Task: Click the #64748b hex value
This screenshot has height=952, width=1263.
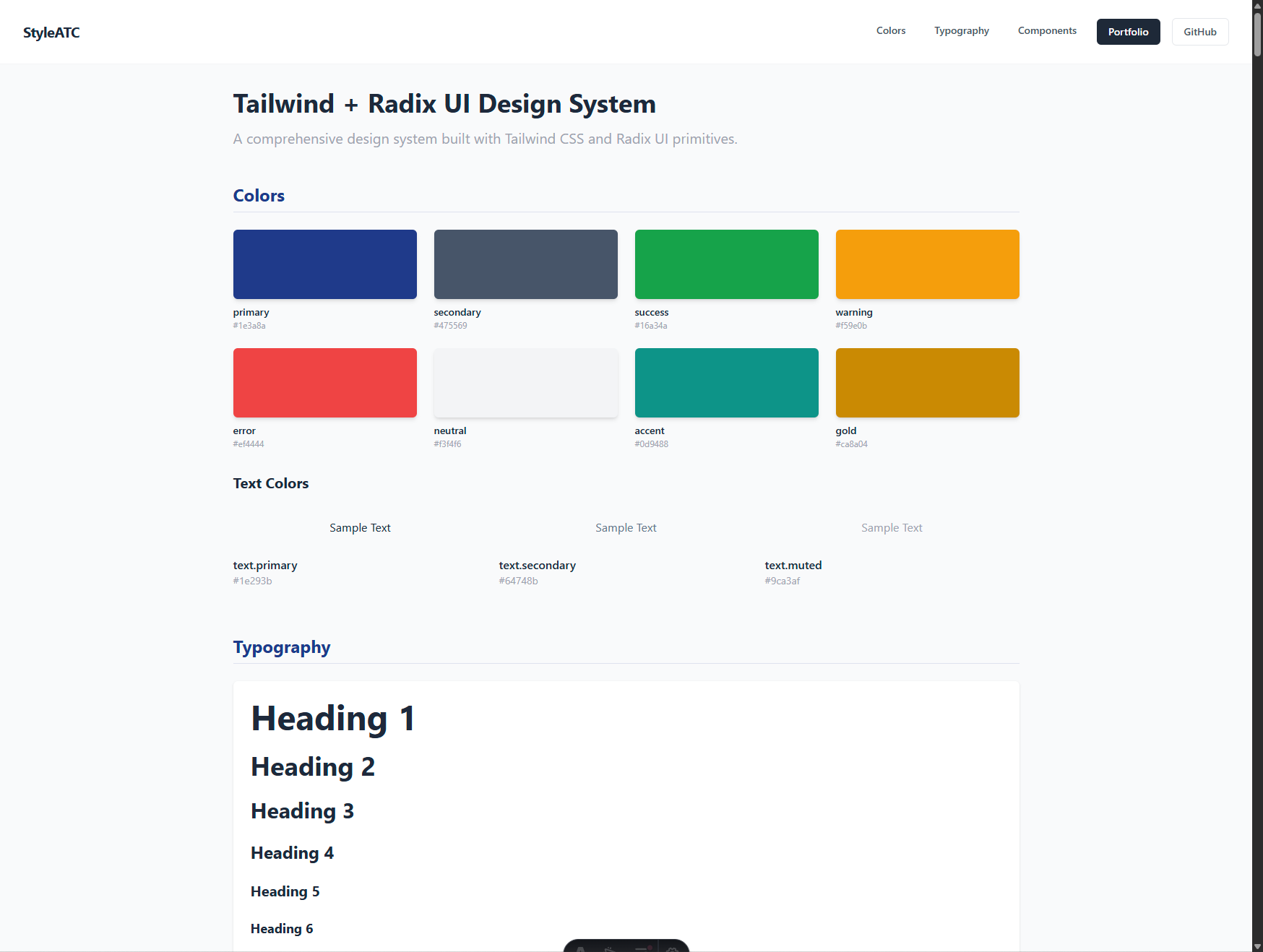Action: (518, 581)
